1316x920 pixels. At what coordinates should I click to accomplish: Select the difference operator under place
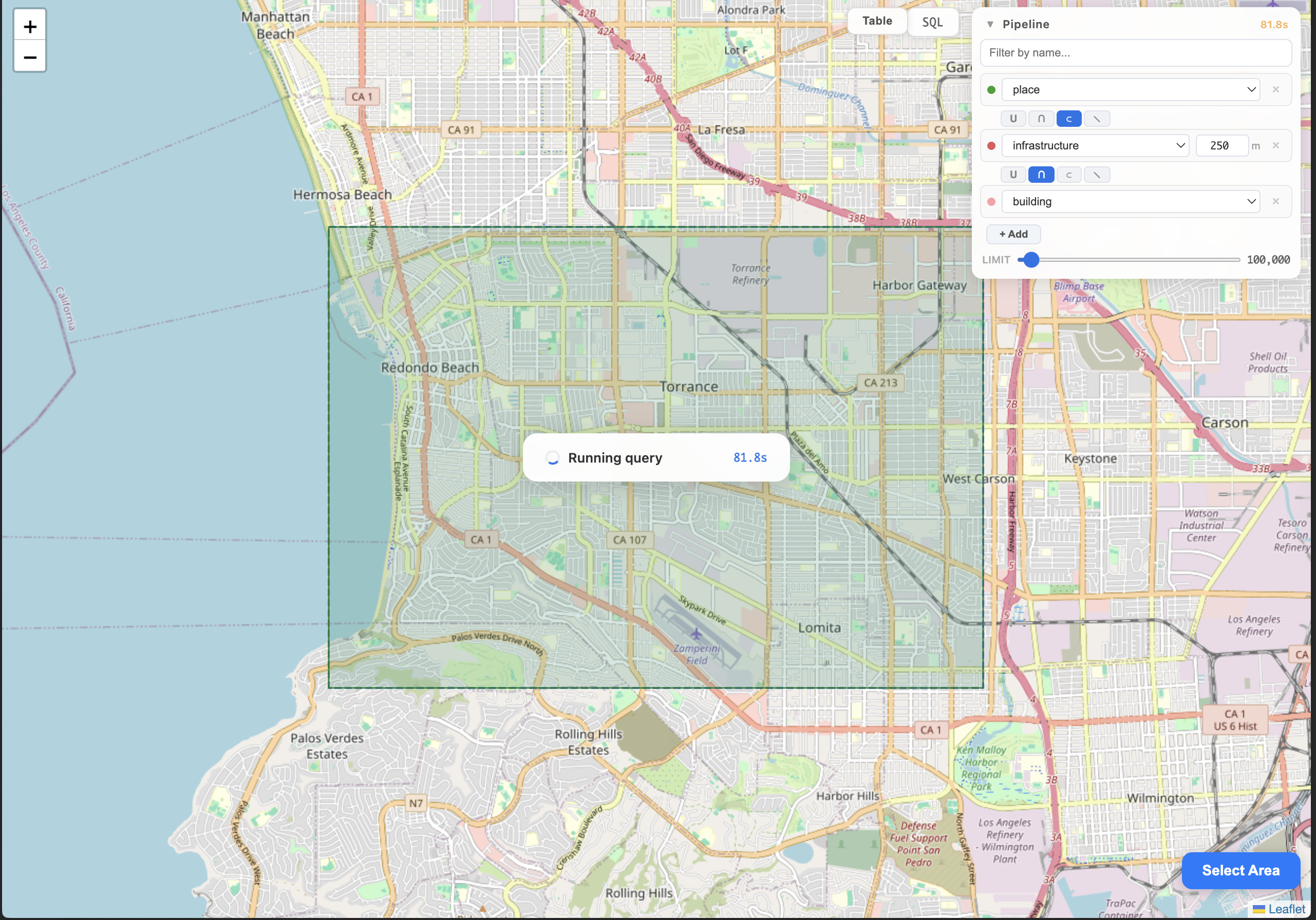[1097, 118]
